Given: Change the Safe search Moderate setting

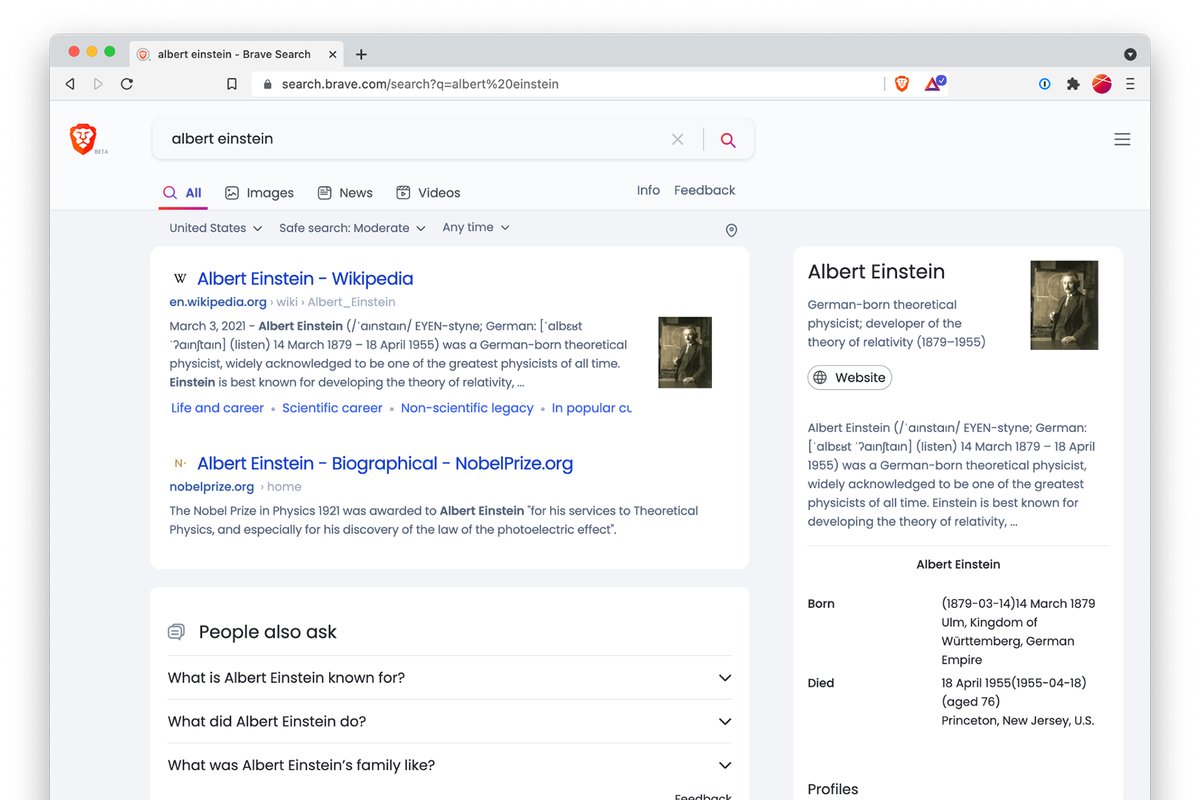Looking at the screenshot, I should click(352, 227).
